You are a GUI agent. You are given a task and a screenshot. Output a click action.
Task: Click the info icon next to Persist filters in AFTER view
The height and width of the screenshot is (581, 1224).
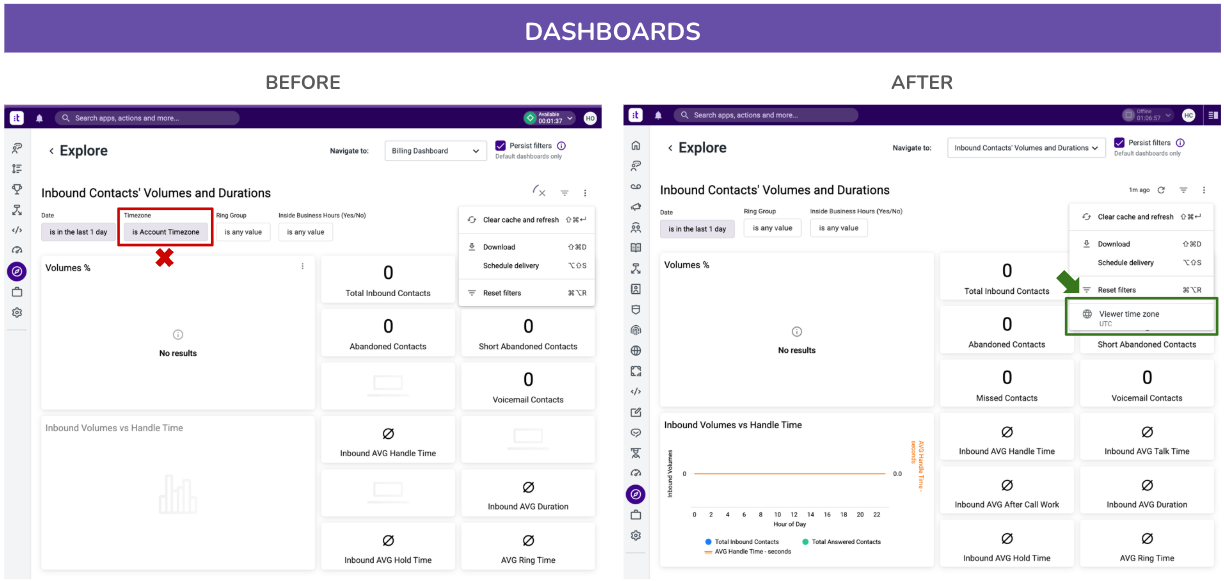1181,143
